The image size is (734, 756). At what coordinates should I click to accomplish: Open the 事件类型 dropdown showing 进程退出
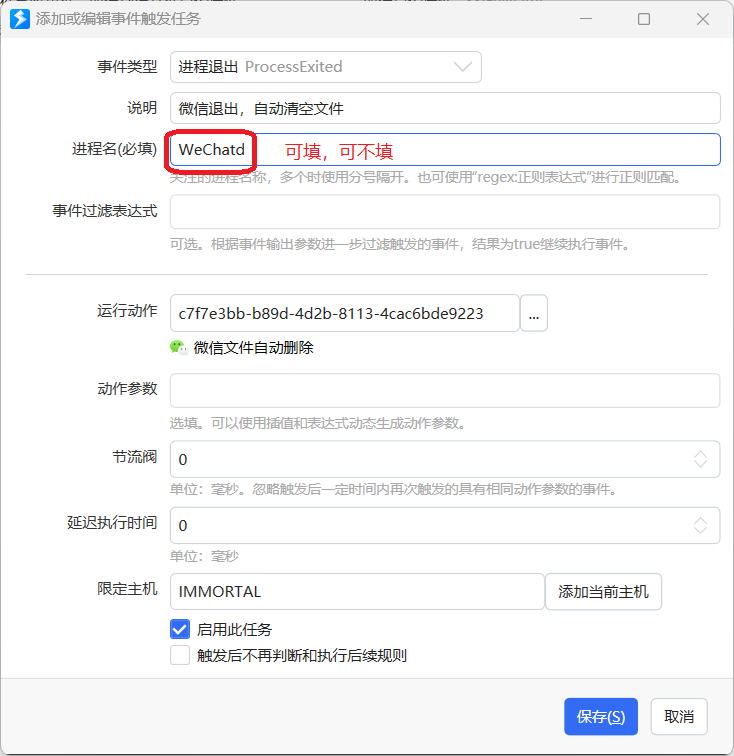pos(326,67)
